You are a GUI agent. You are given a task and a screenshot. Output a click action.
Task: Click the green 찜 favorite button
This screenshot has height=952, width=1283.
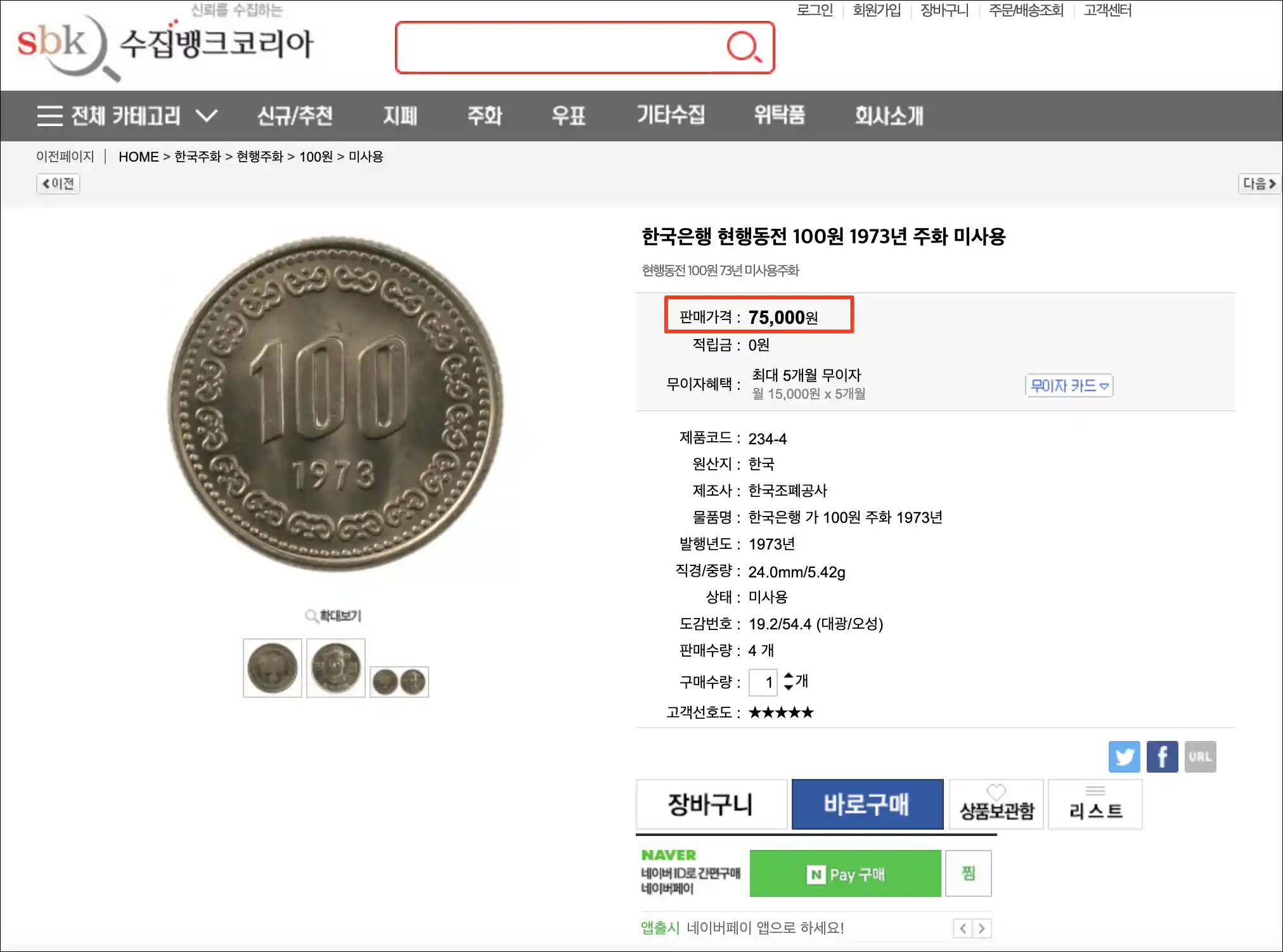[x=969, y=873]
